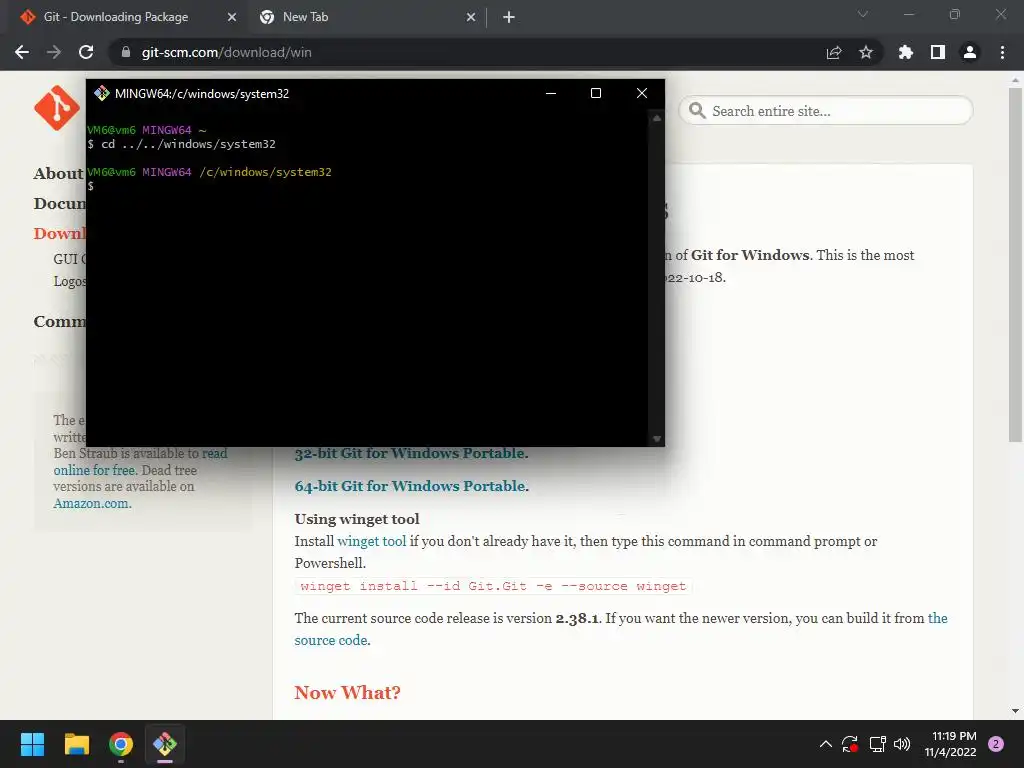Open the Chrome three-dot menu
Viewport: 1024px width, 768px height.
[1002, 52]
